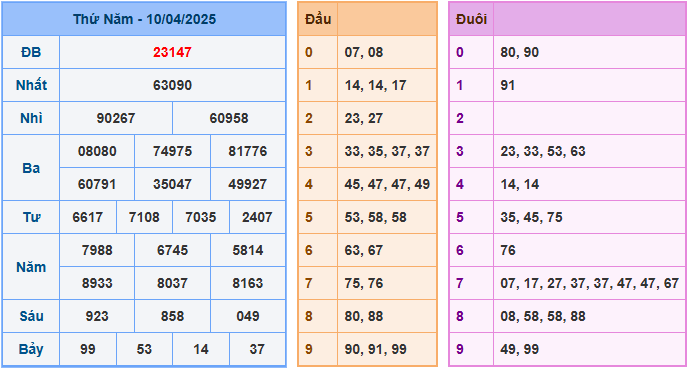Click Đầu row values '07, 08'
Image resolution: width=689 pixels, height=369 pixels.
[364, 52]
